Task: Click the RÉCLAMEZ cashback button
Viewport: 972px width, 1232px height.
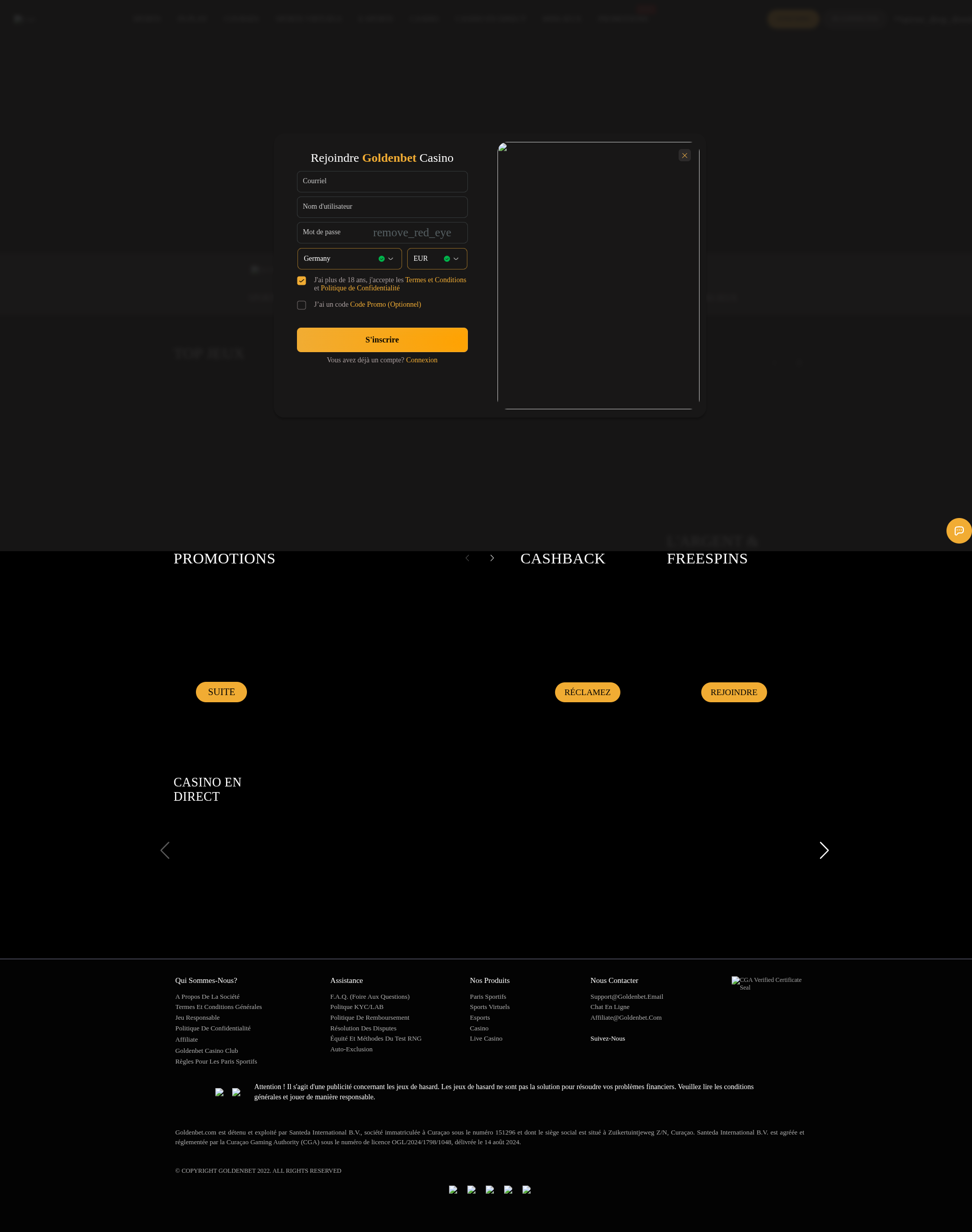Action: coord(587,692)
